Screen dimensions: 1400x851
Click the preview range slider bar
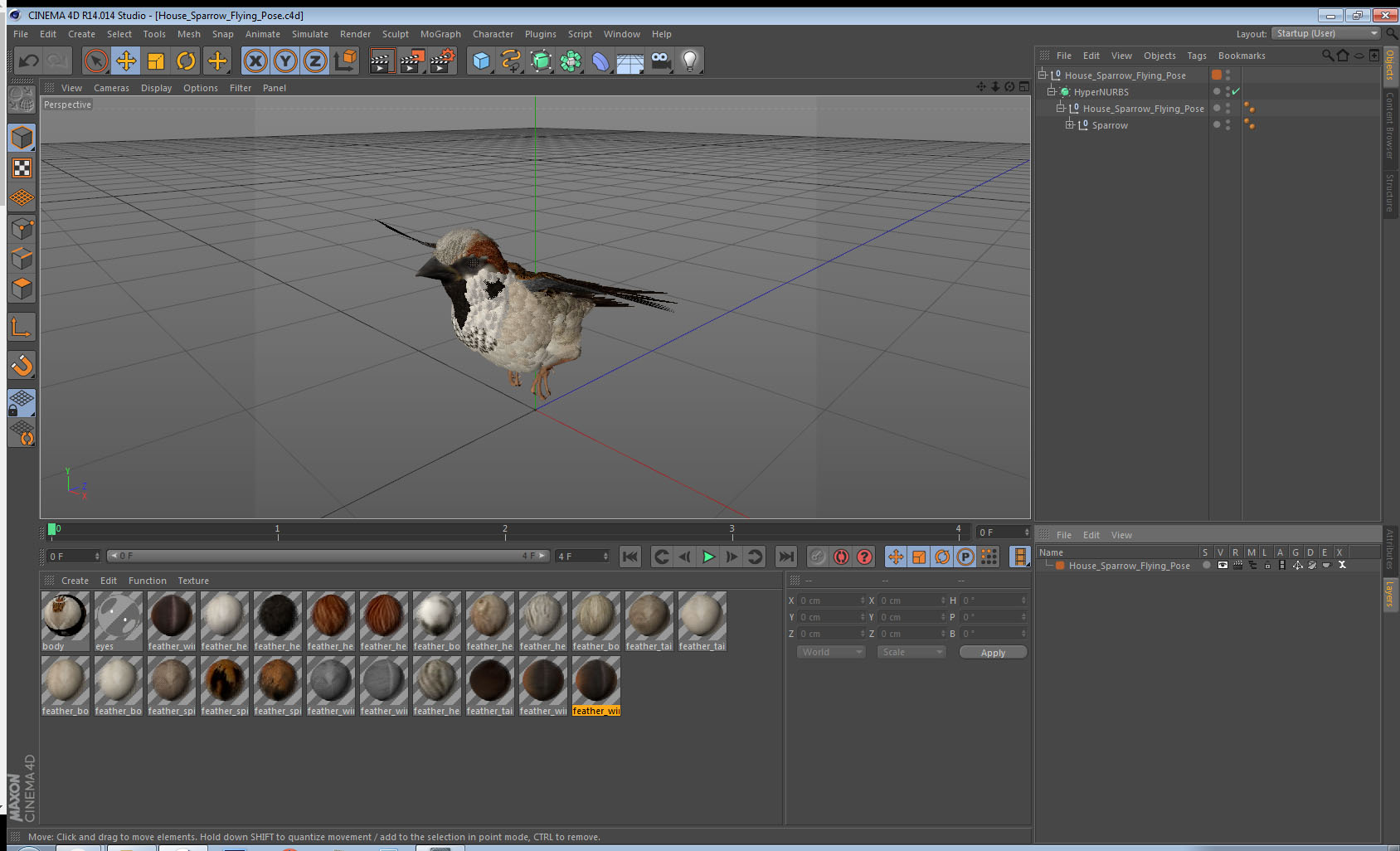(x=328, y=556)
